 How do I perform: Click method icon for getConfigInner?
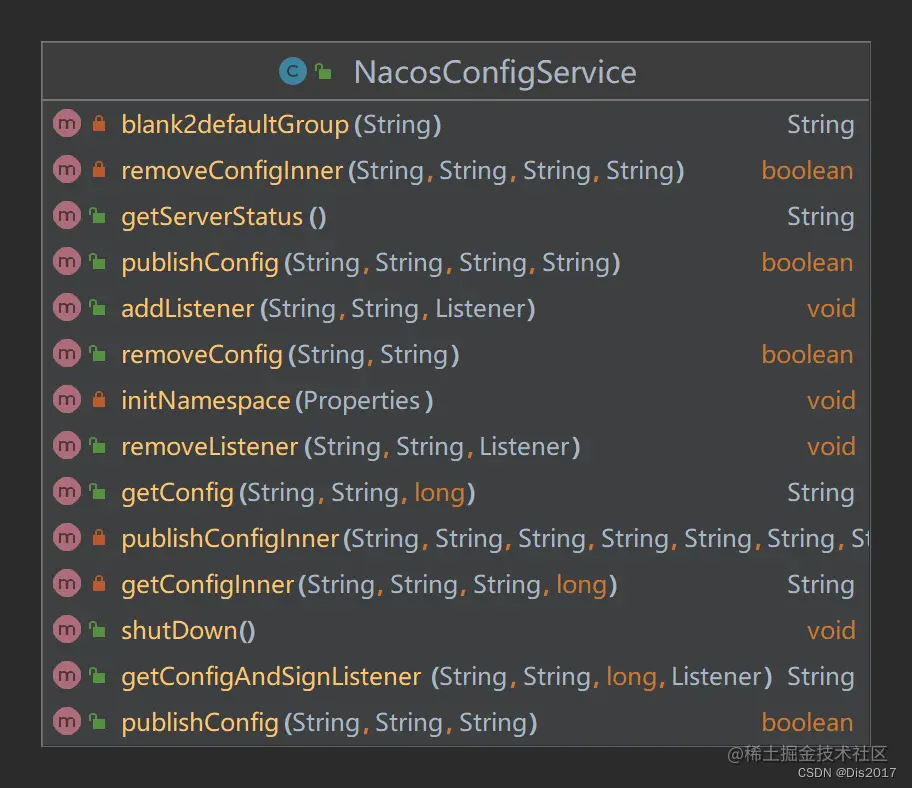67,583
